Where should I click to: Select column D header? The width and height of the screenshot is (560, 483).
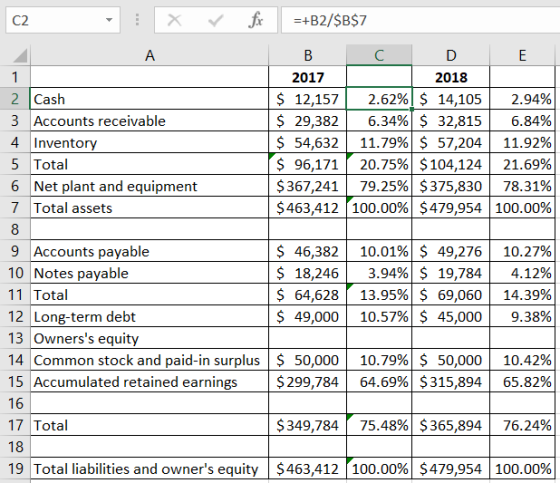451,55
